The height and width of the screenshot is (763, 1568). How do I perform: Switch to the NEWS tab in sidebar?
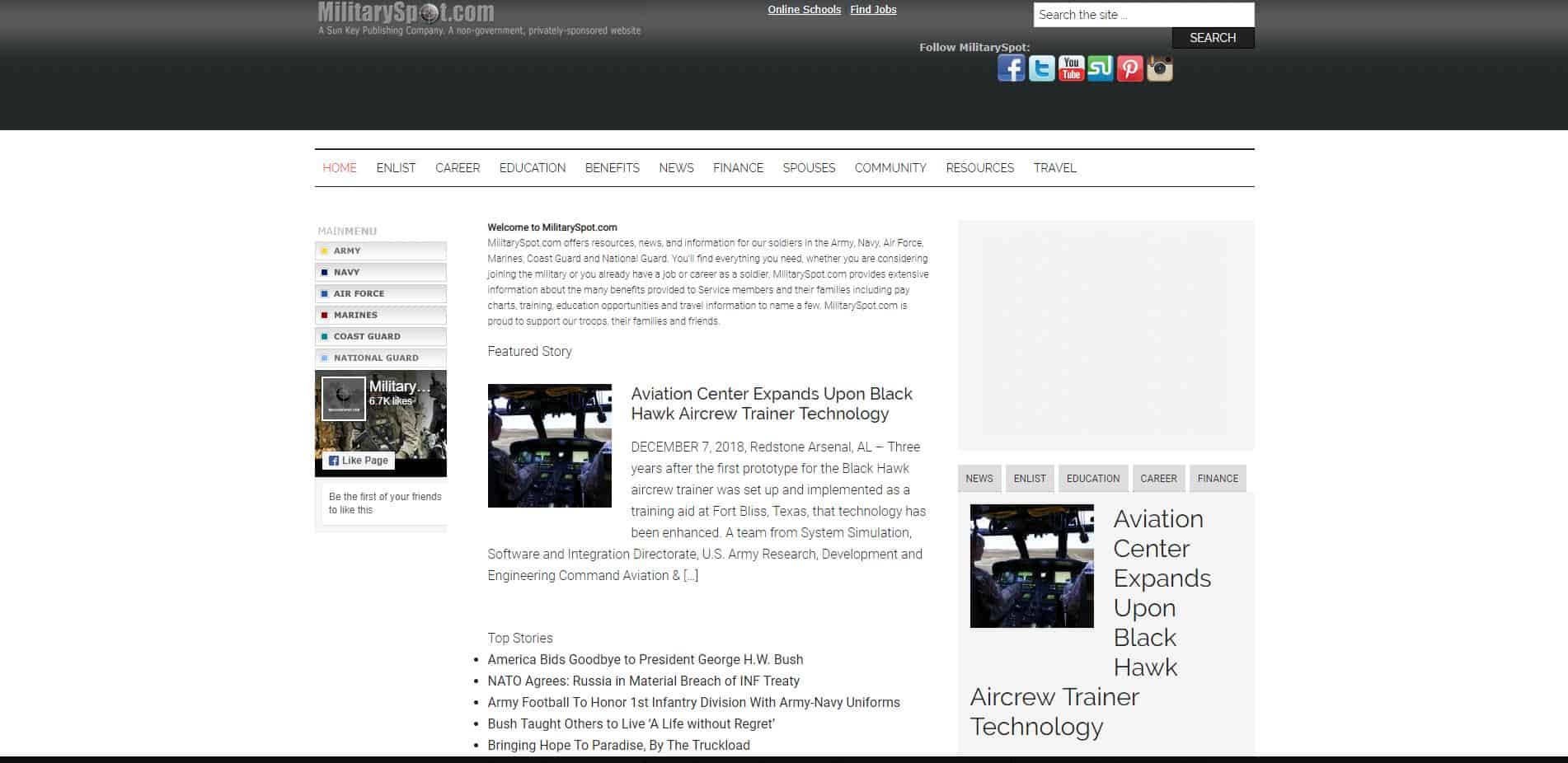point(979,479)
